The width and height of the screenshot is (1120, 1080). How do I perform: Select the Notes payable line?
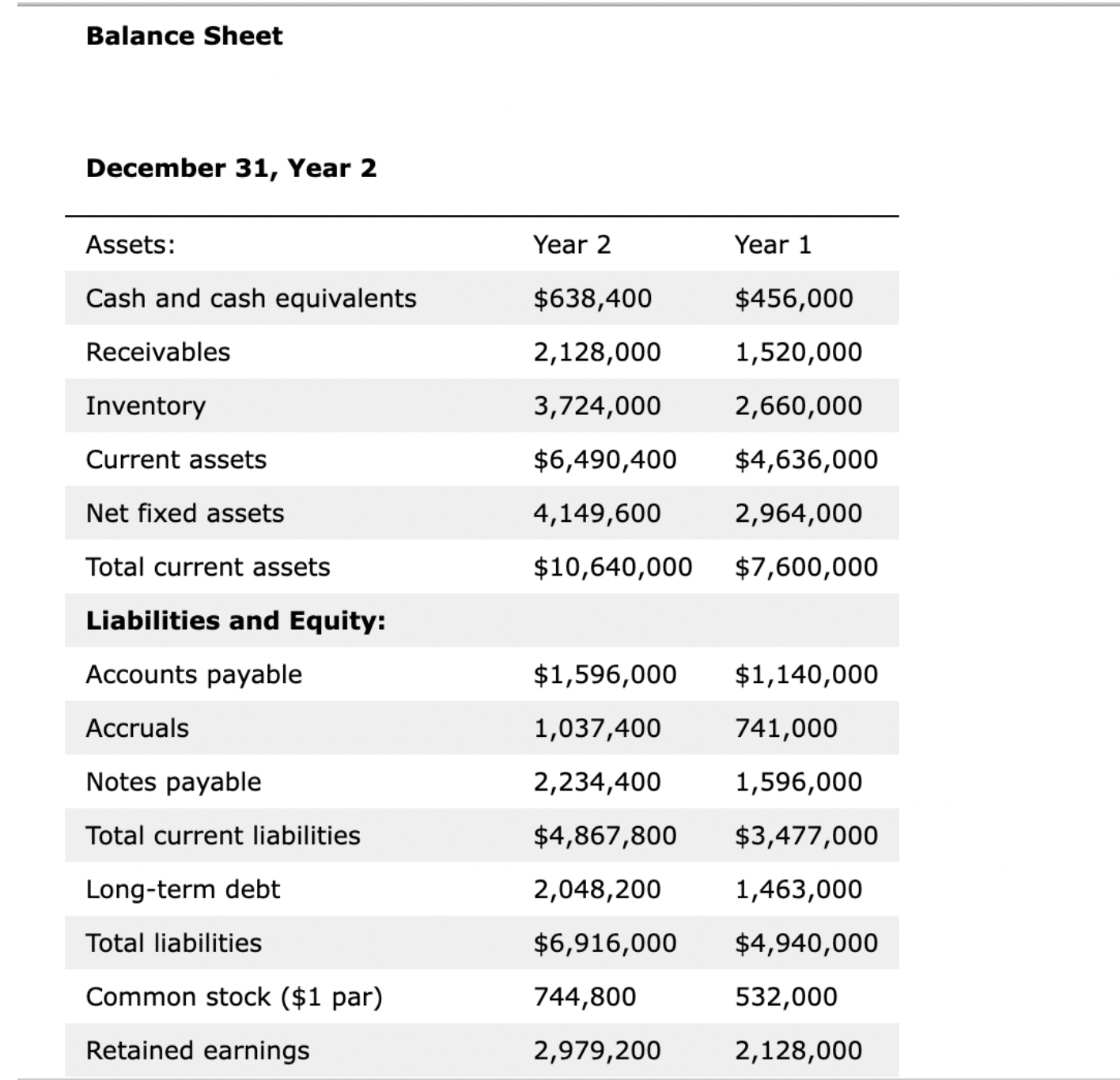(173, 782)
